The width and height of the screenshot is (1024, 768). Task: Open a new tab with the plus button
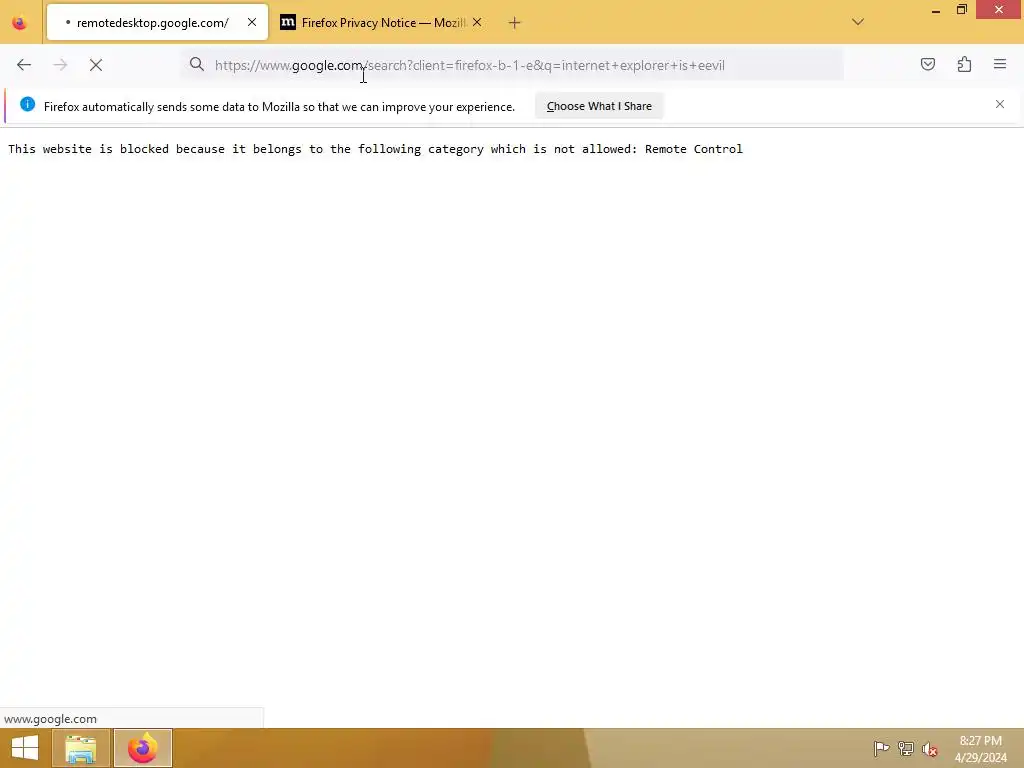pos(515,23)
